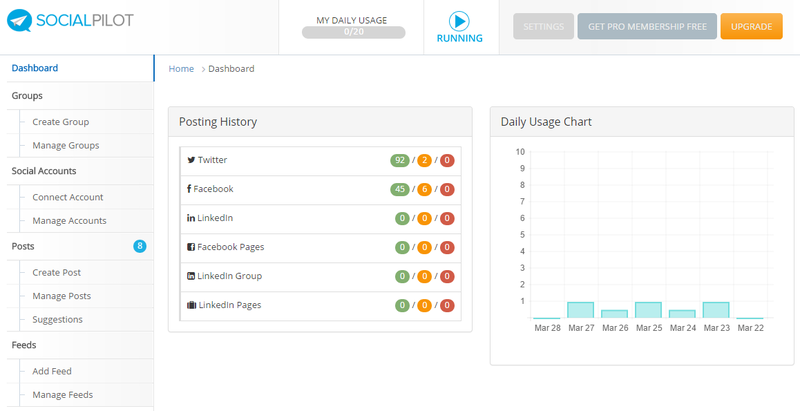Click the blue Posts count badge 8
The height and width of the screenshot is (411, 800).
coord(140,247)
